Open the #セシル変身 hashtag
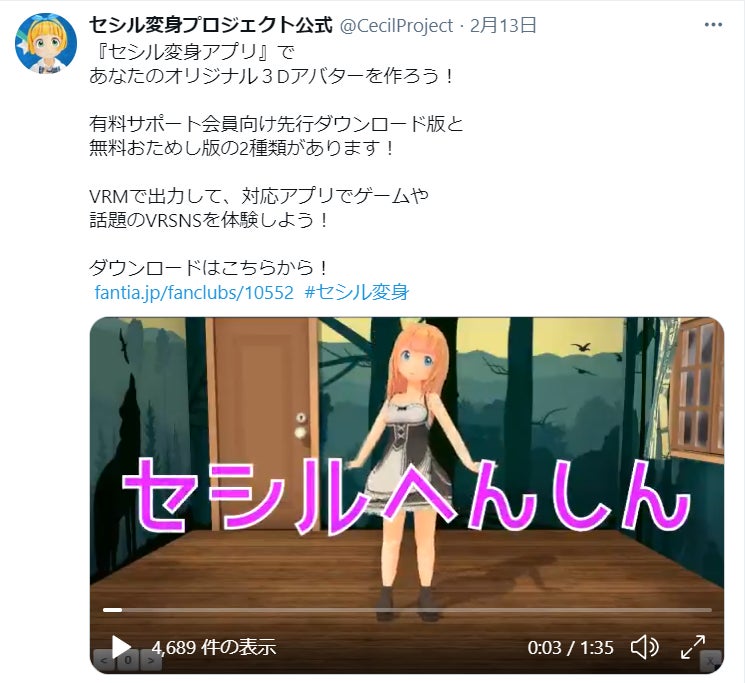 357,292
